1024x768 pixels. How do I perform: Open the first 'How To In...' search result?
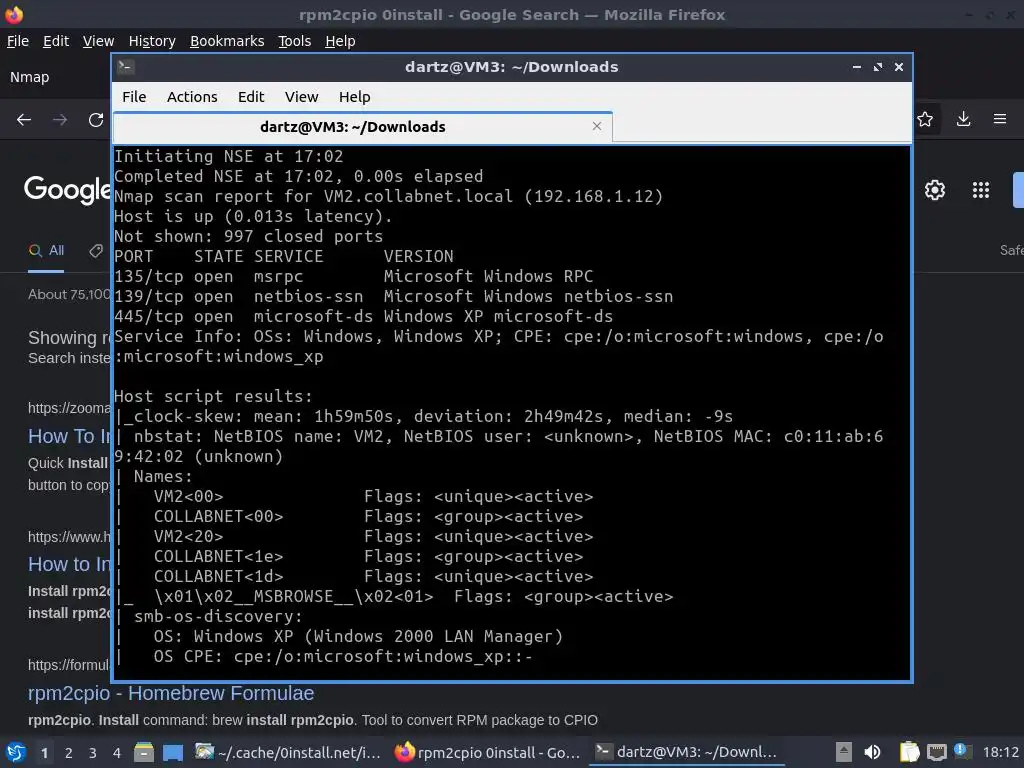70,436
